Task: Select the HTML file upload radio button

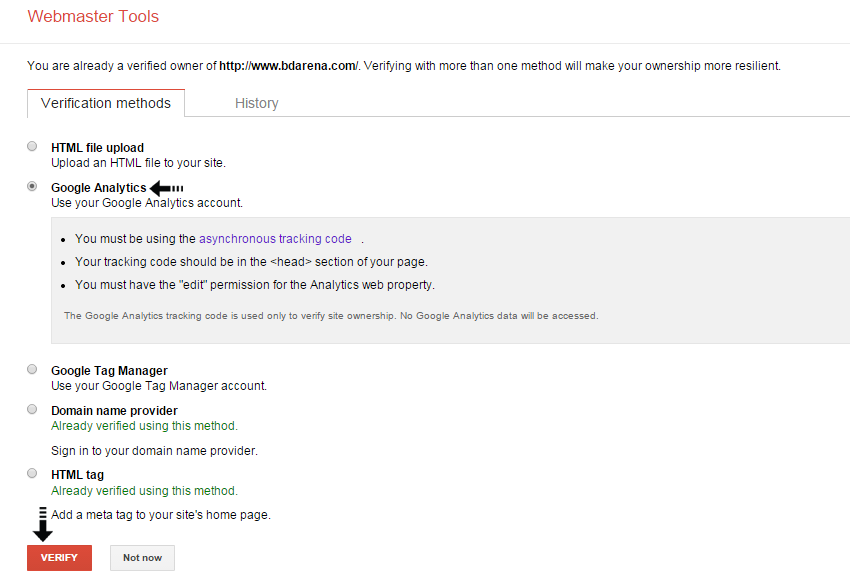Action: 33,146
